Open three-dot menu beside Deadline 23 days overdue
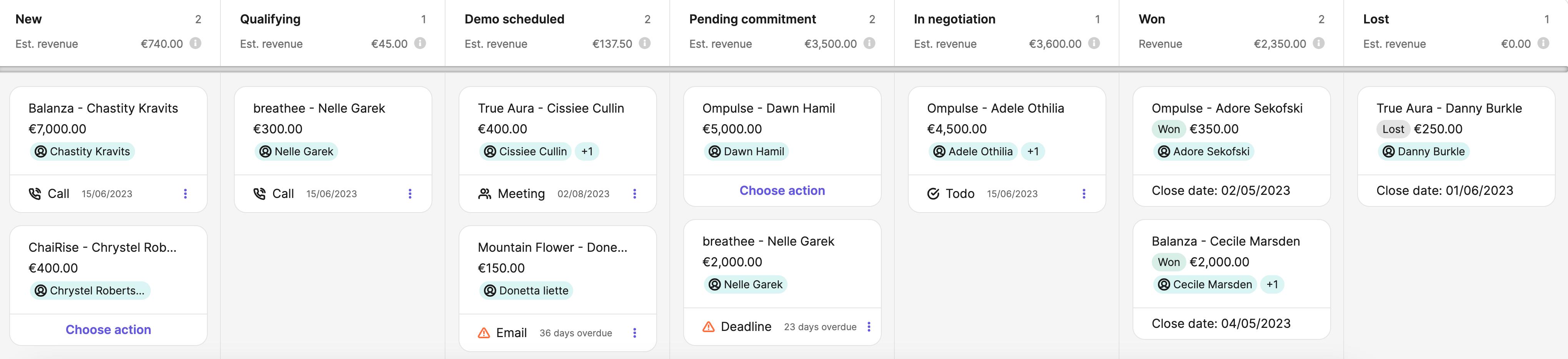1568x359 pixels. click(869, 327)
